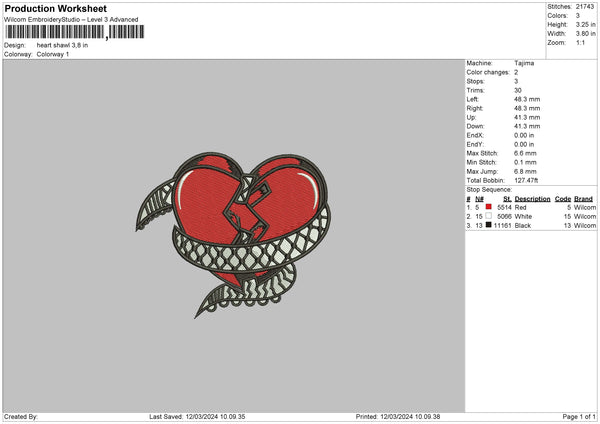Click the Max Jump value 6.8 mm
600x424 pixels.
525,171
